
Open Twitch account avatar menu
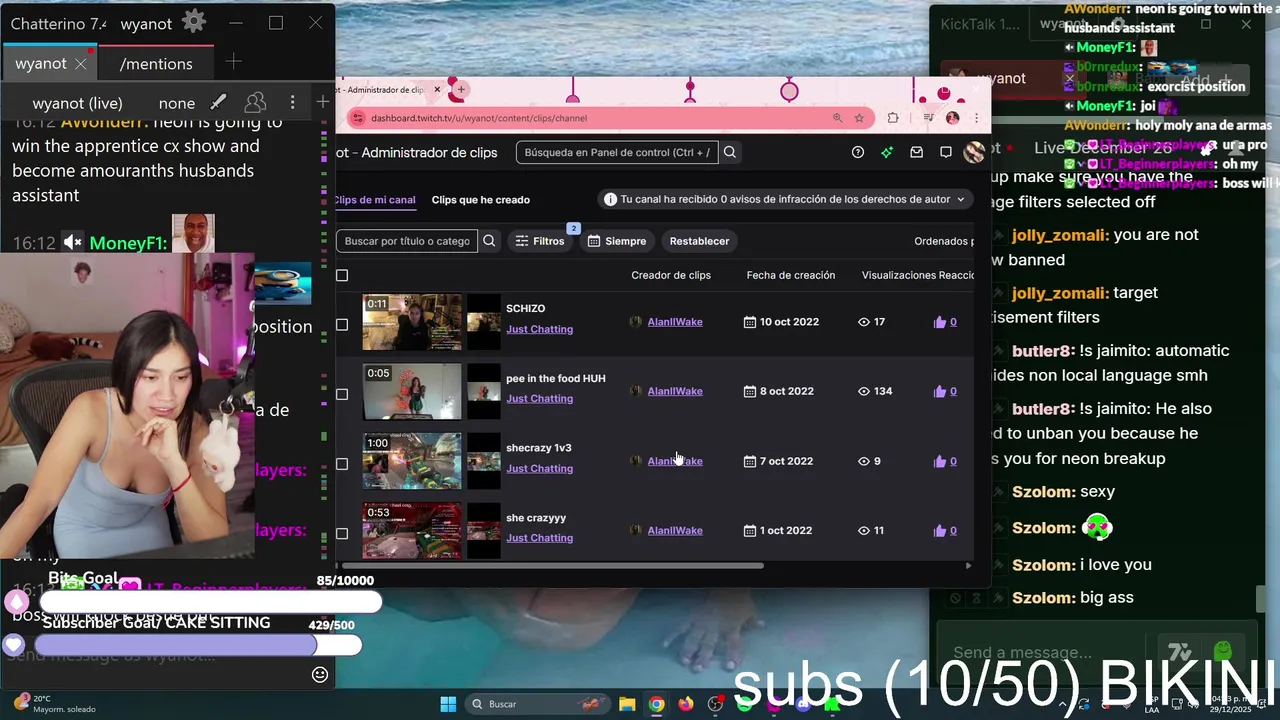973,152
